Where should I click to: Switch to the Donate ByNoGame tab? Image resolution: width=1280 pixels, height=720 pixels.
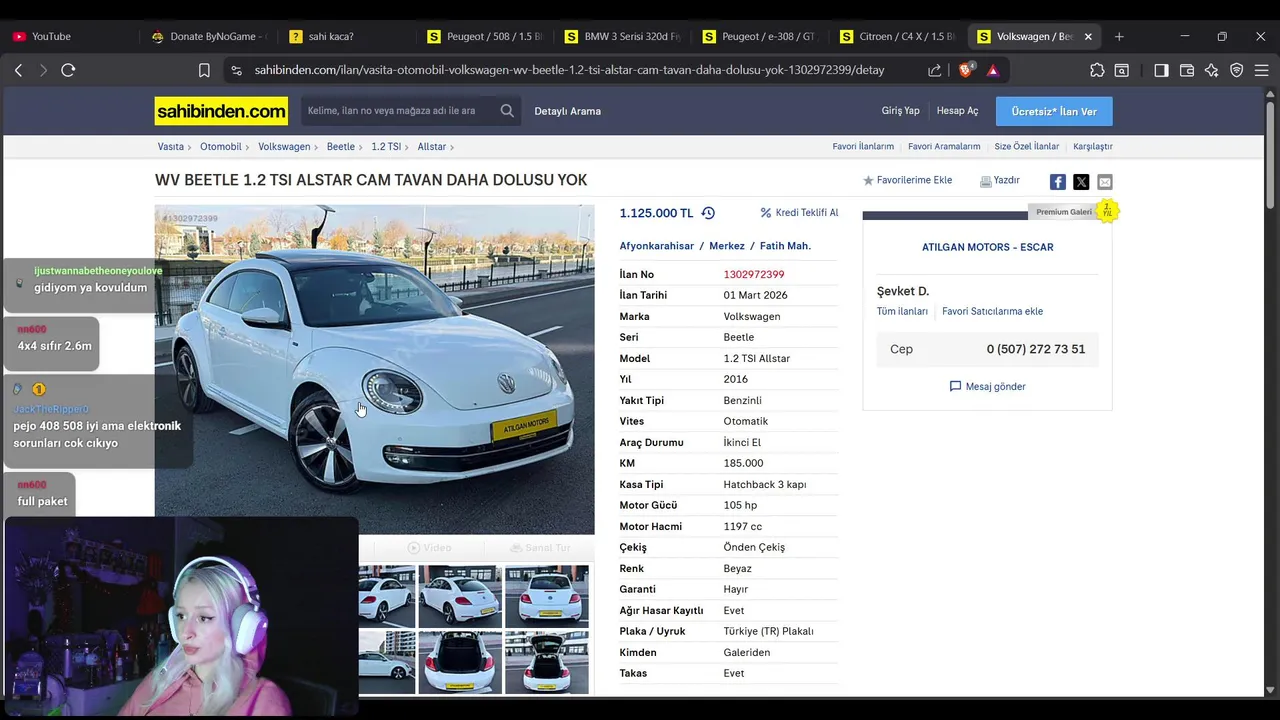(210, 36)
